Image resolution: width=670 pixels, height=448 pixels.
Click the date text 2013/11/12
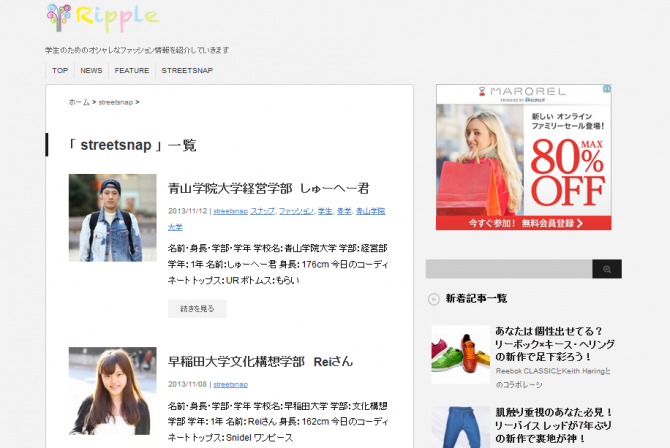pyautogui.click(x=188, y=211)
